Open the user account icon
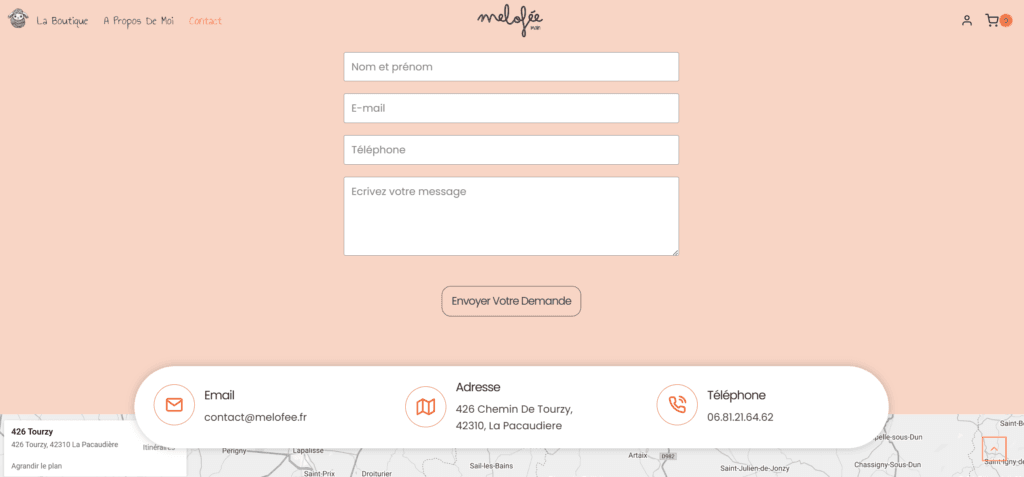The image size is (1024, 477). (x=967, y=21)
